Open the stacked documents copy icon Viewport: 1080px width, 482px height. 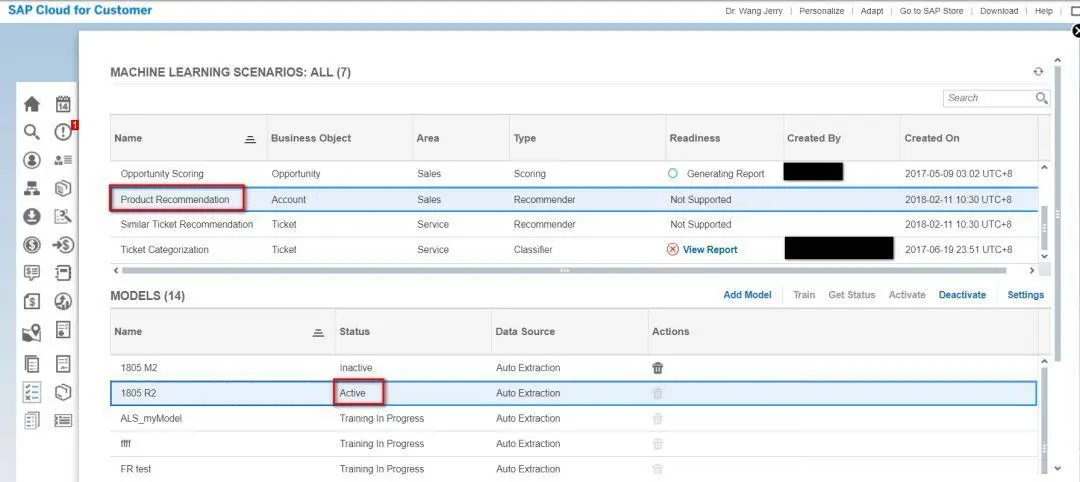pos(32,364)
